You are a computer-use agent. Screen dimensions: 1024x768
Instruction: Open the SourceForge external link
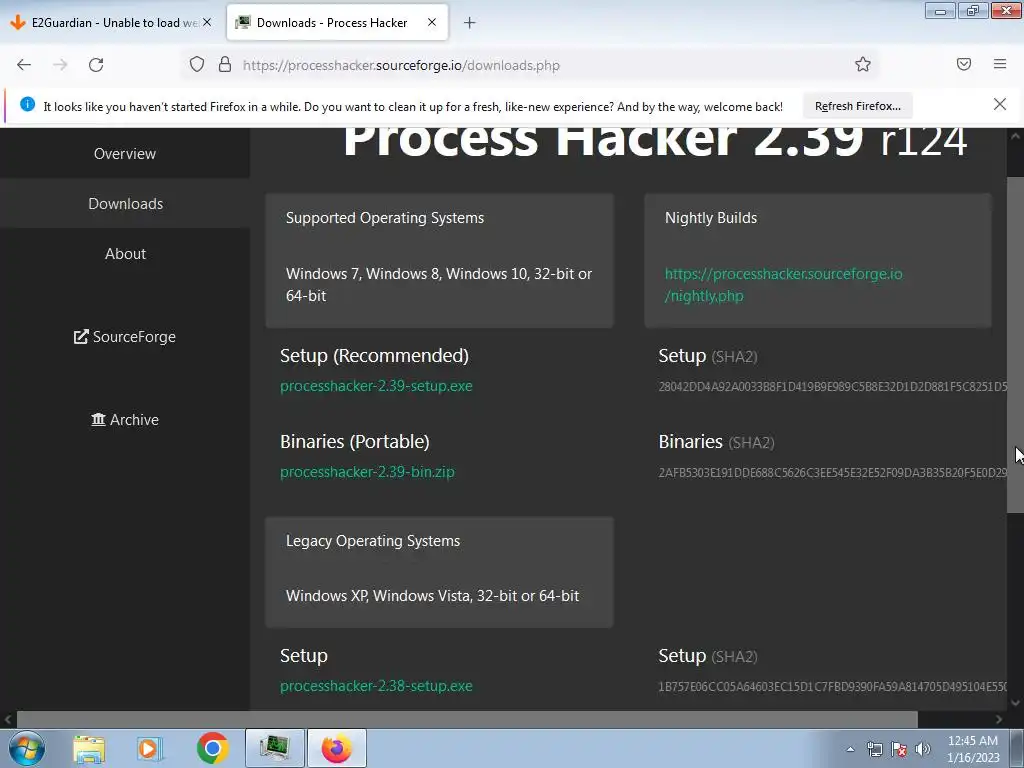click(x=125, y=337)
